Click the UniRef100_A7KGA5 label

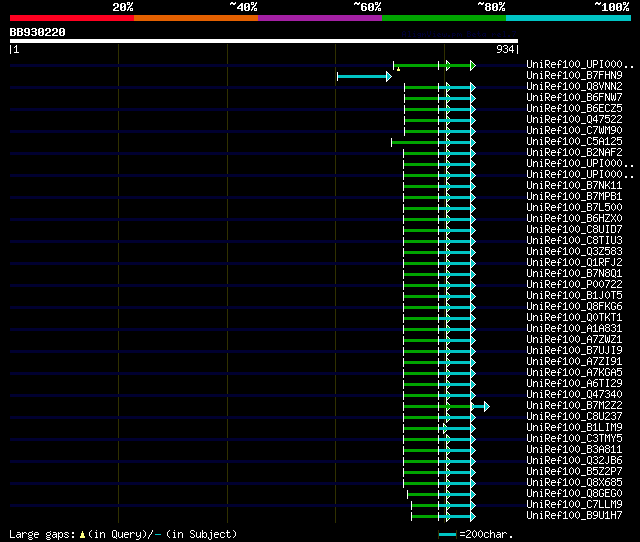tap(574, 373)
